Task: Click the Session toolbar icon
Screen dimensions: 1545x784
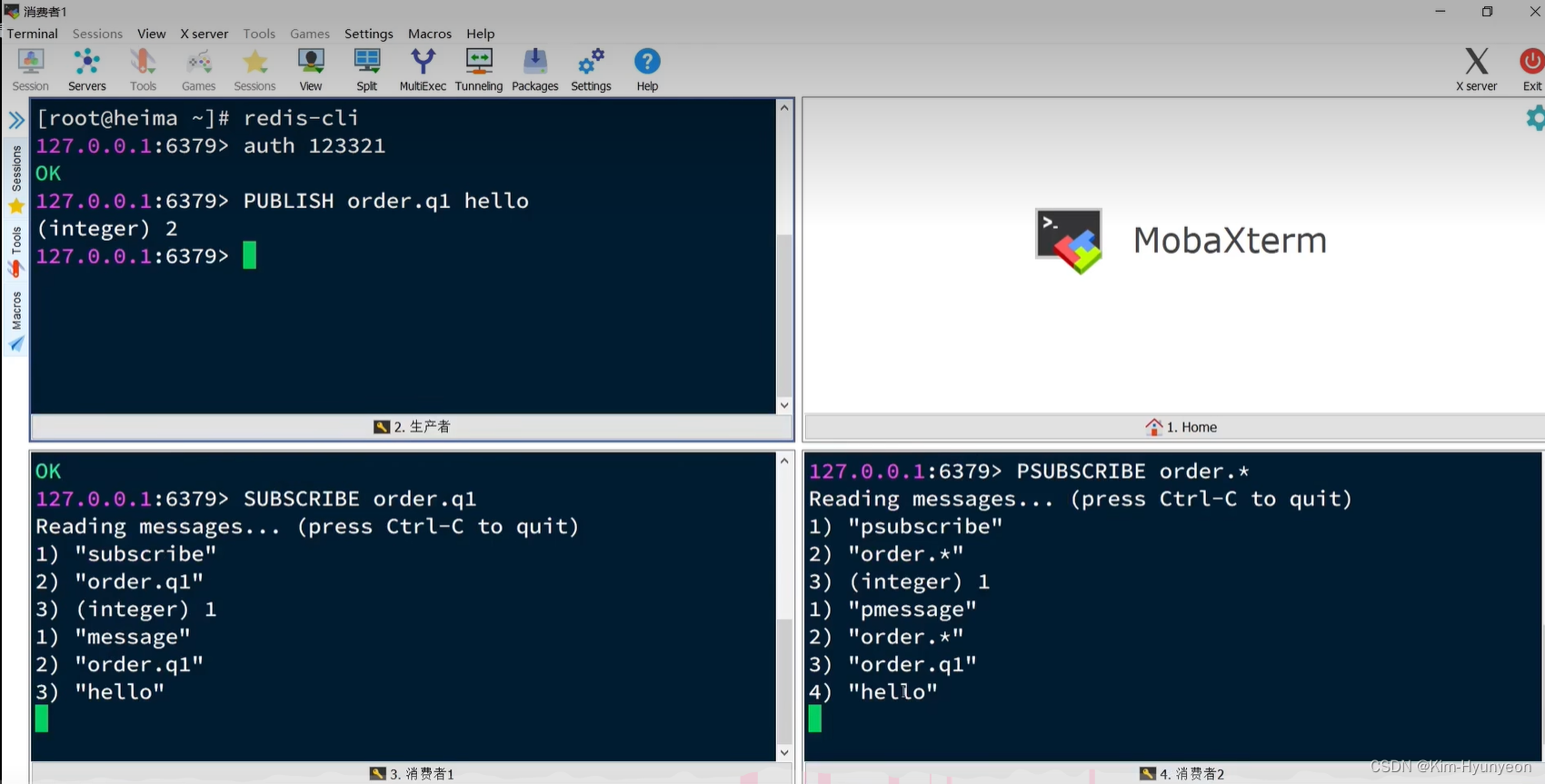Action: tap(31, 70)
